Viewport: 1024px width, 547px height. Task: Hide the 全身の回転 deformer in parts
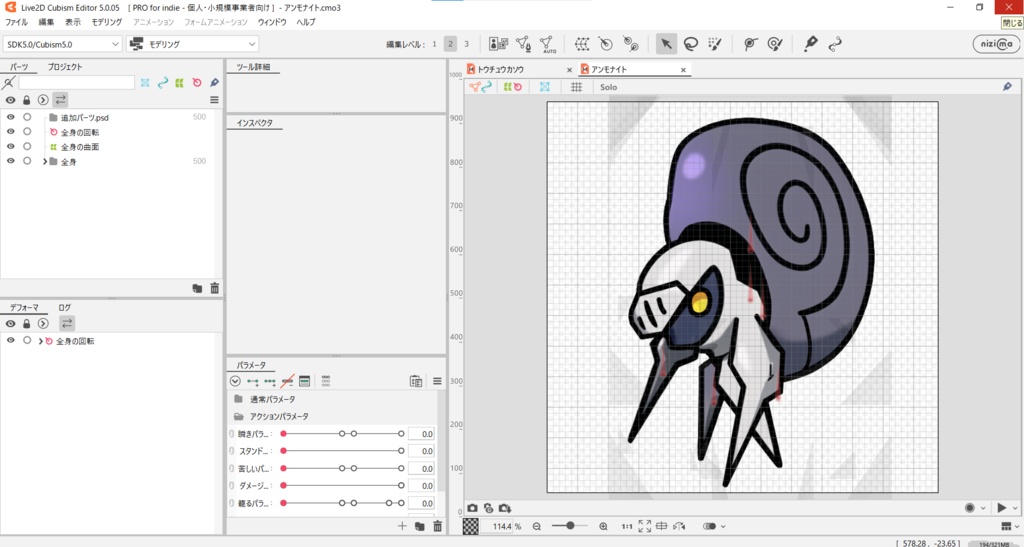click(x=10, y=132)
